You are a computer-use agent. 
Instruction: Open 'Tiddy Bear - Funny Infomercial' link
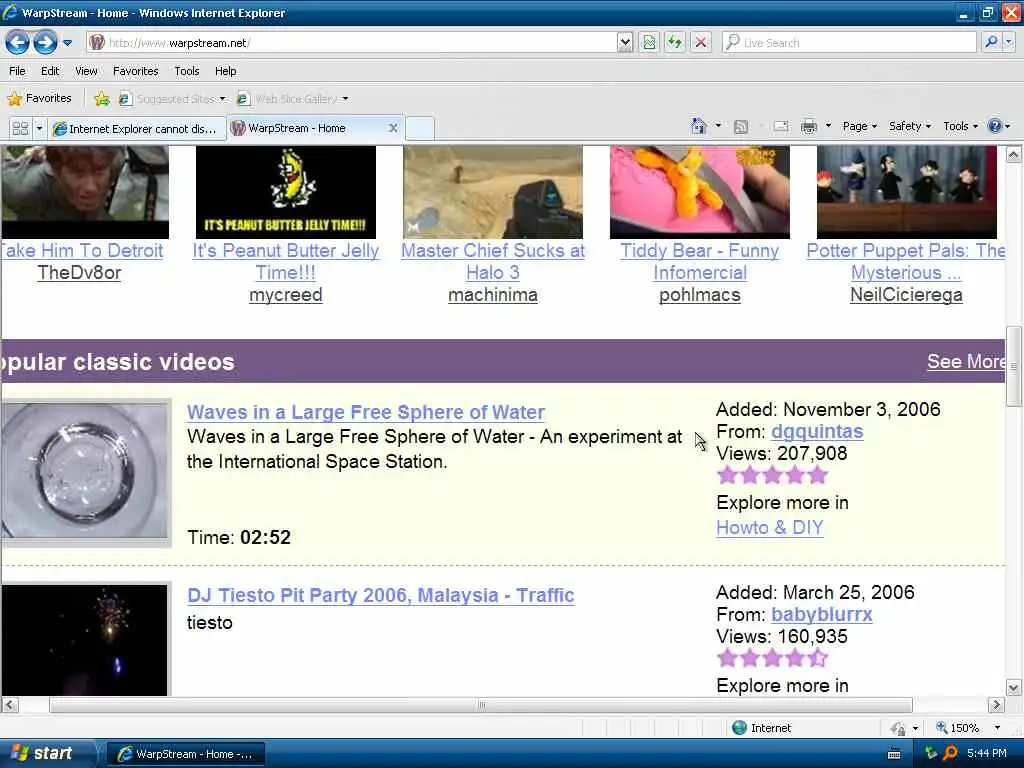pos(699,261)
